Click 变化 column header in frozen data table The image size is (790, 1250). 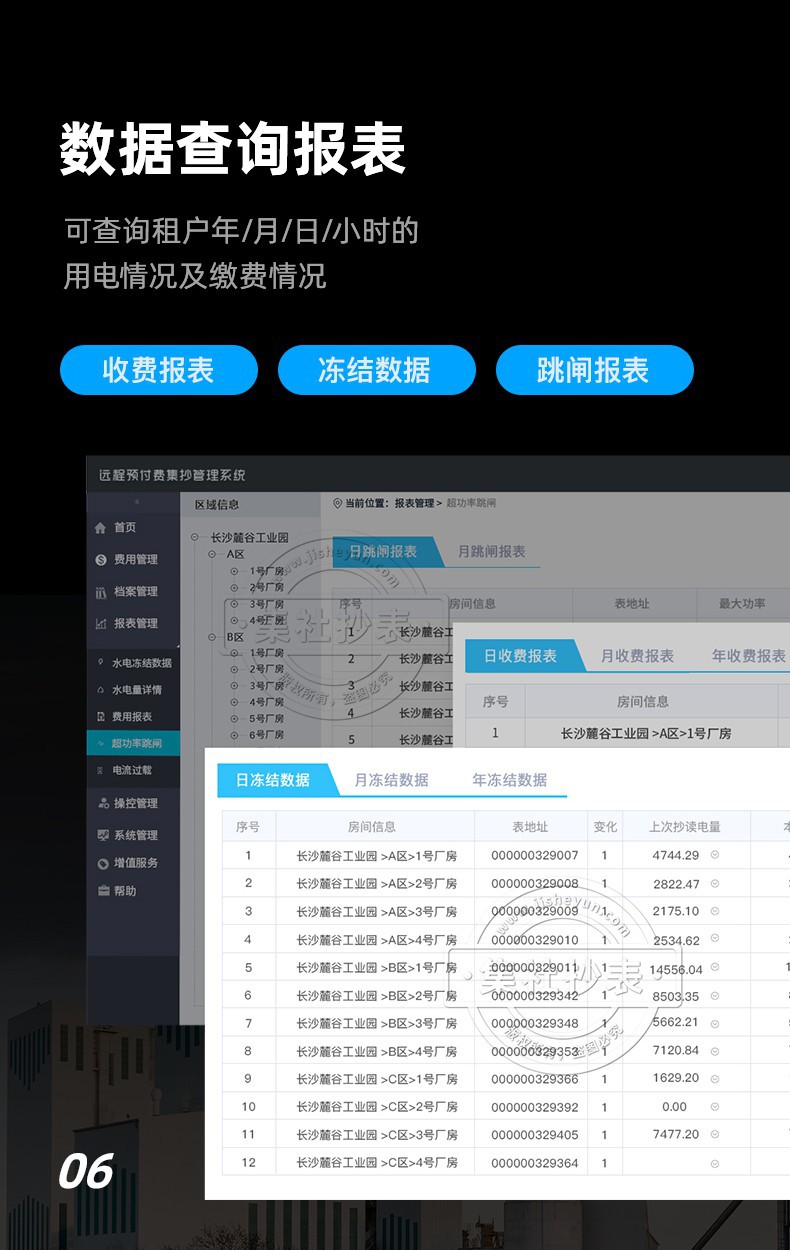click(x=605, y=827)
